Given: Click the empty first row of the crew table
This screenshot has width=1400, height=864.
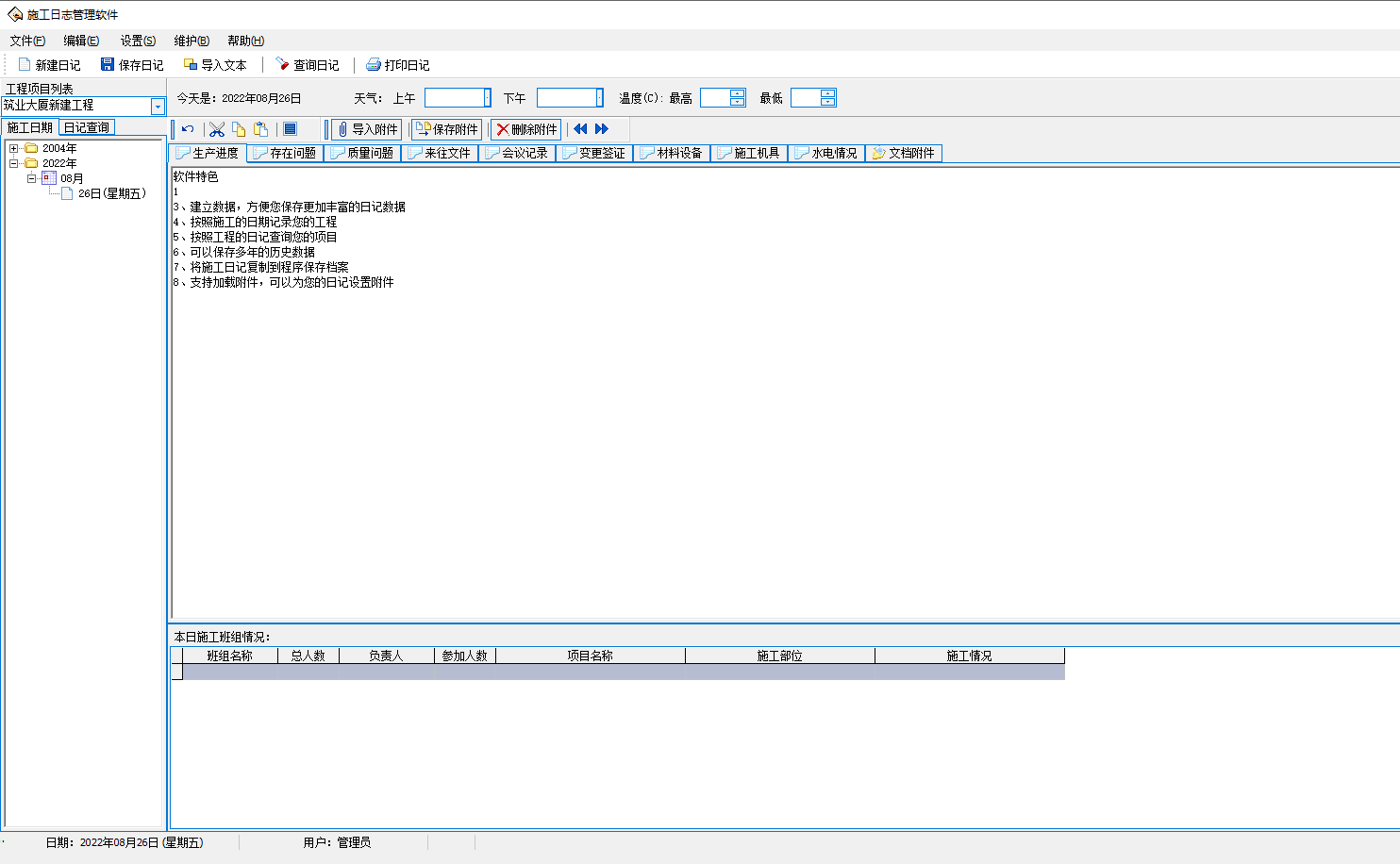Looking at the screenshot, I should pyautogui.click(x=624, y=672).
